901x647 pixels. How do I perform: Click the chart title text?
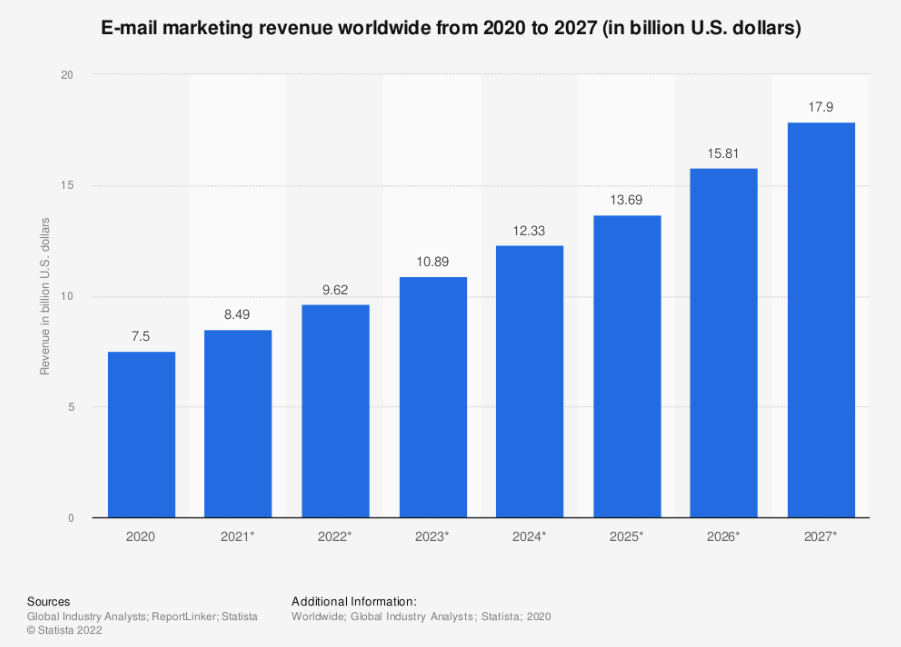[451, 28]
